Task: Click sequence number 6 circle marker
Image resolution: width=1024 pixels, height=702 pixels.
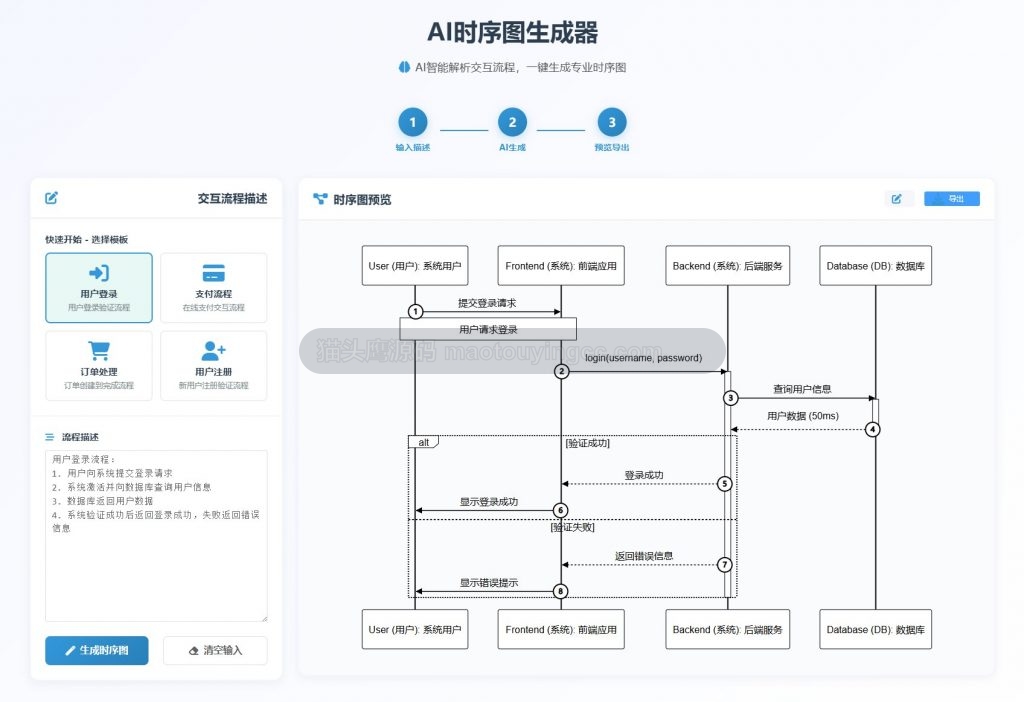Action: pos(560,510)
